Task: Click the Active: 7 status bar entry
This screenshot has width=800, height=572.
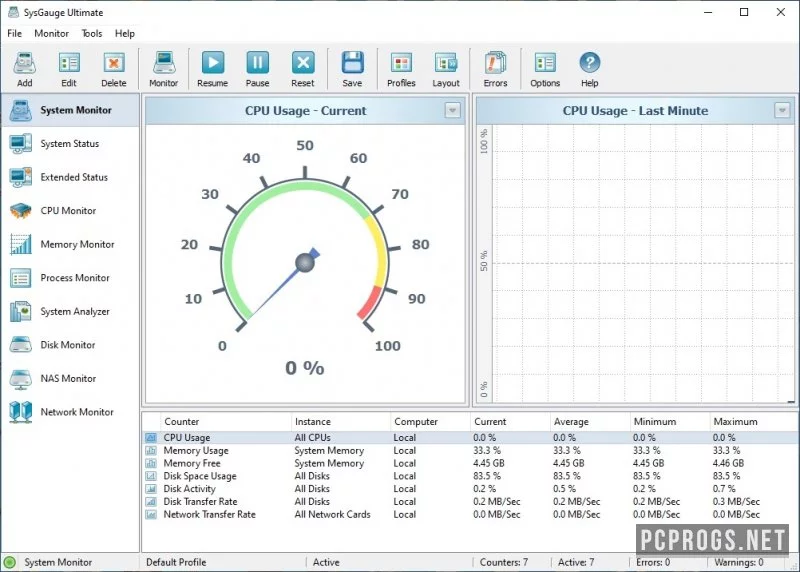Action: point(576,562)
